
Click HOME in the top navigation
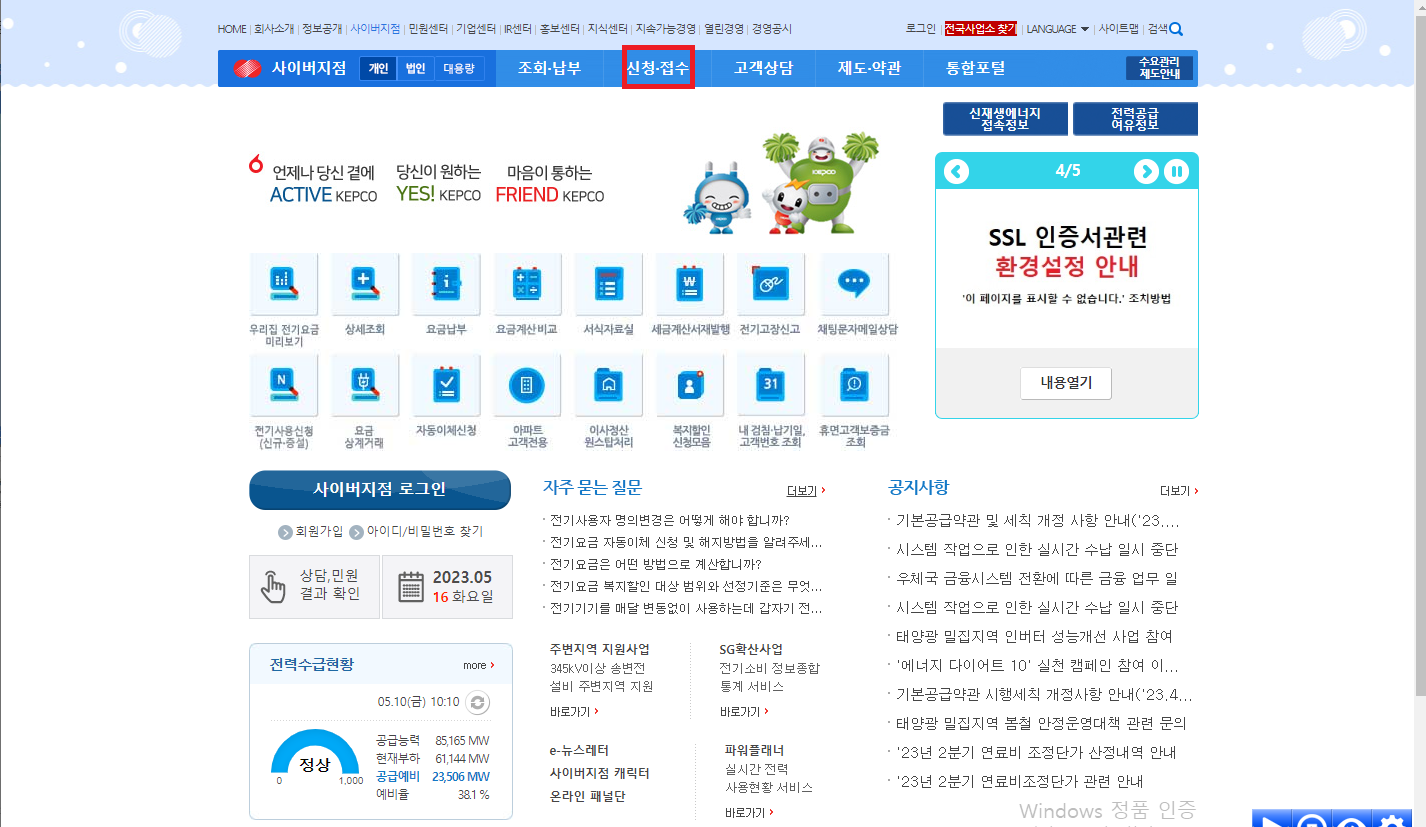(x=232, y=29)
